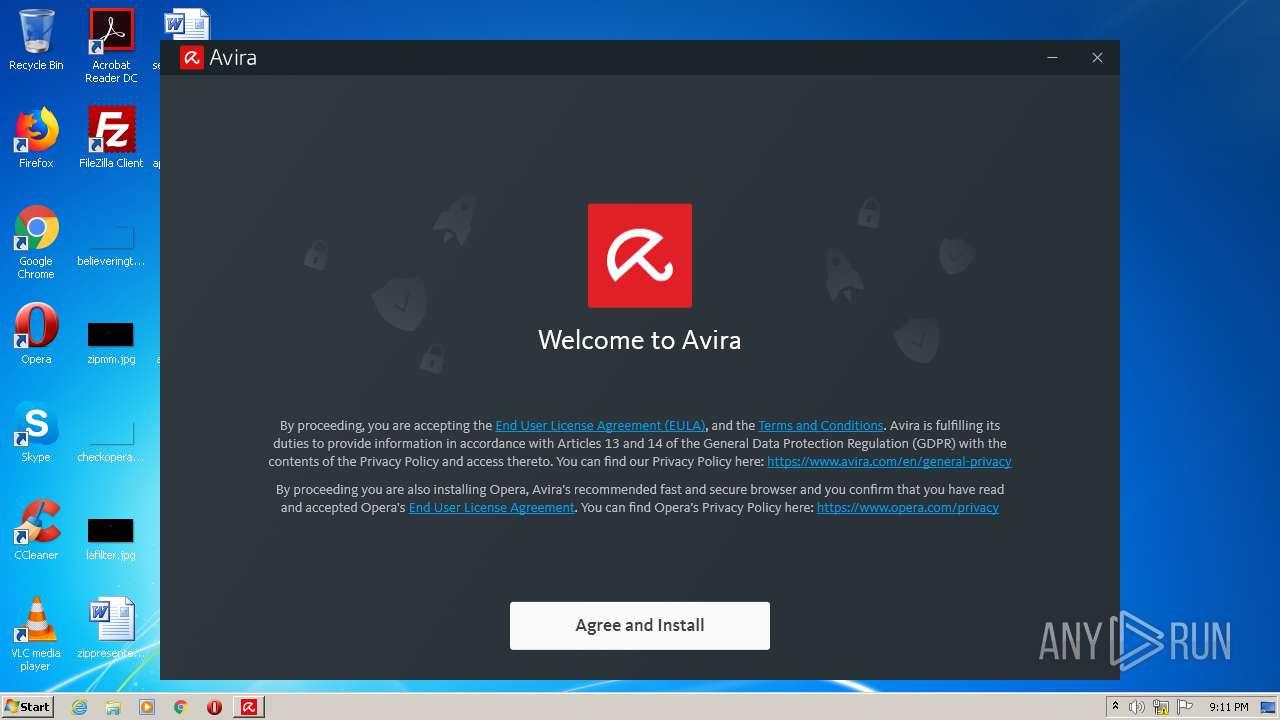This screenshot has width=1280, height=720.
Task: Click the Avira logo in the title bar
Action: [192, 57]
